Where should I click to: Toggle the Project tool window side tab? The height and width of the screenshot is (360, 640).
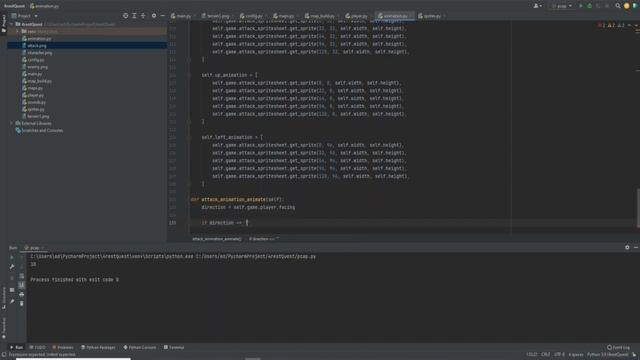coord(4,24)
